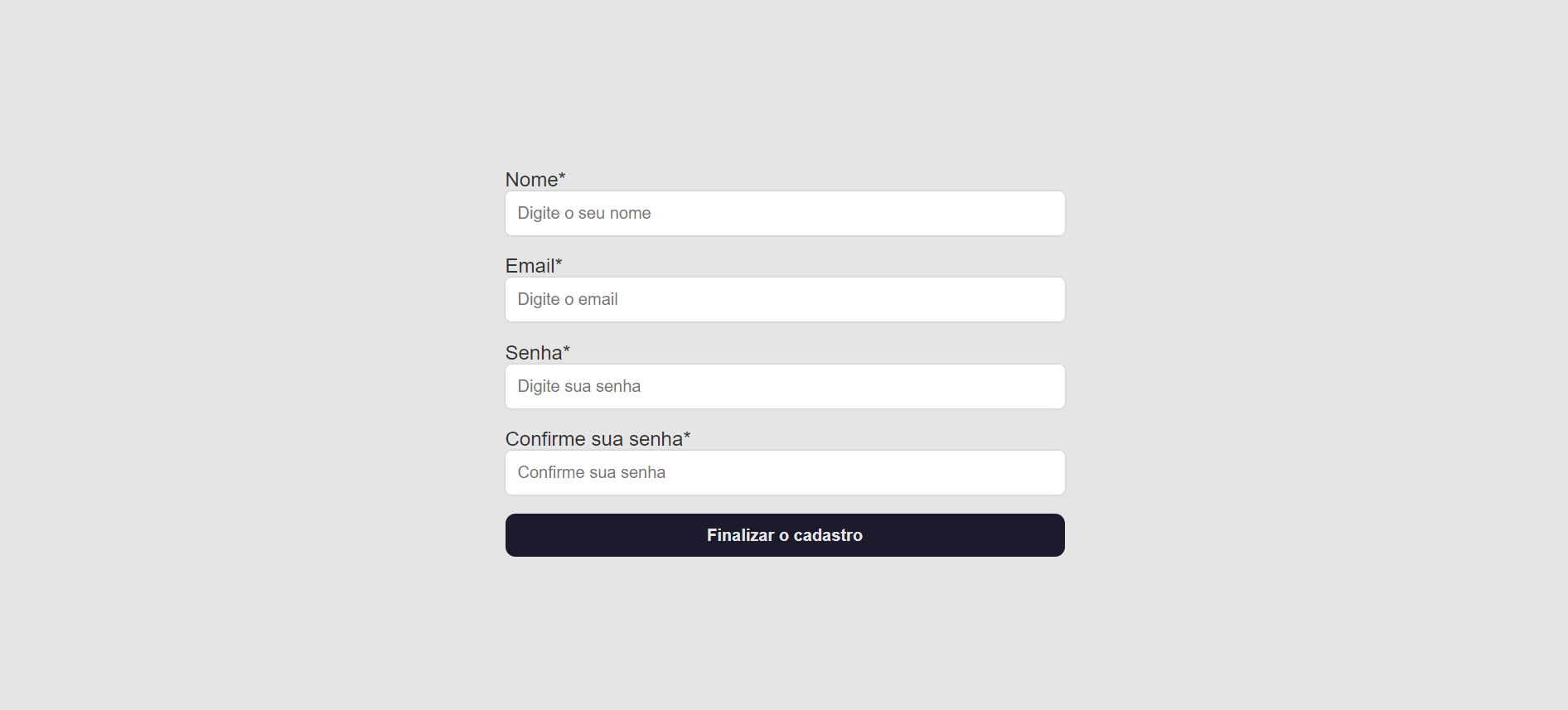This screenshot has width=1568, height=710.
Task: Click the Digite o email placeholder
Action: (x=567, y=299)
